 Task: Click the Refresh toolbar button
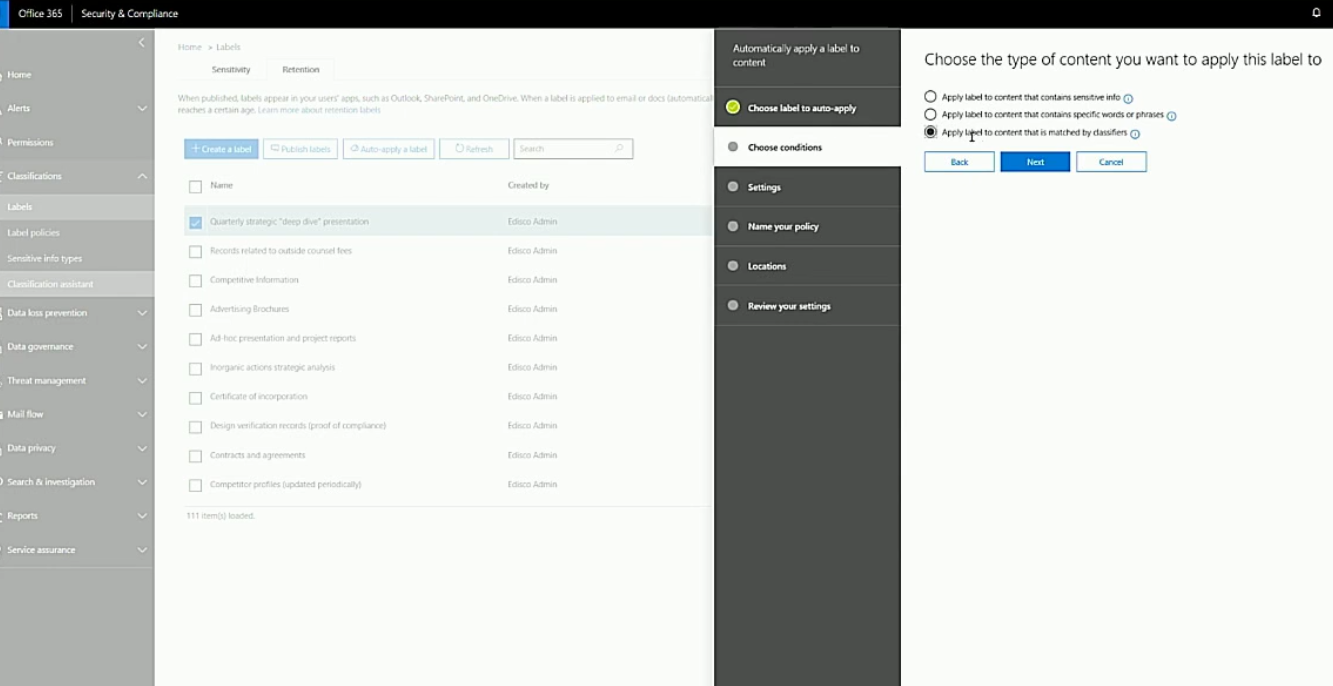[x=474, y=149]
